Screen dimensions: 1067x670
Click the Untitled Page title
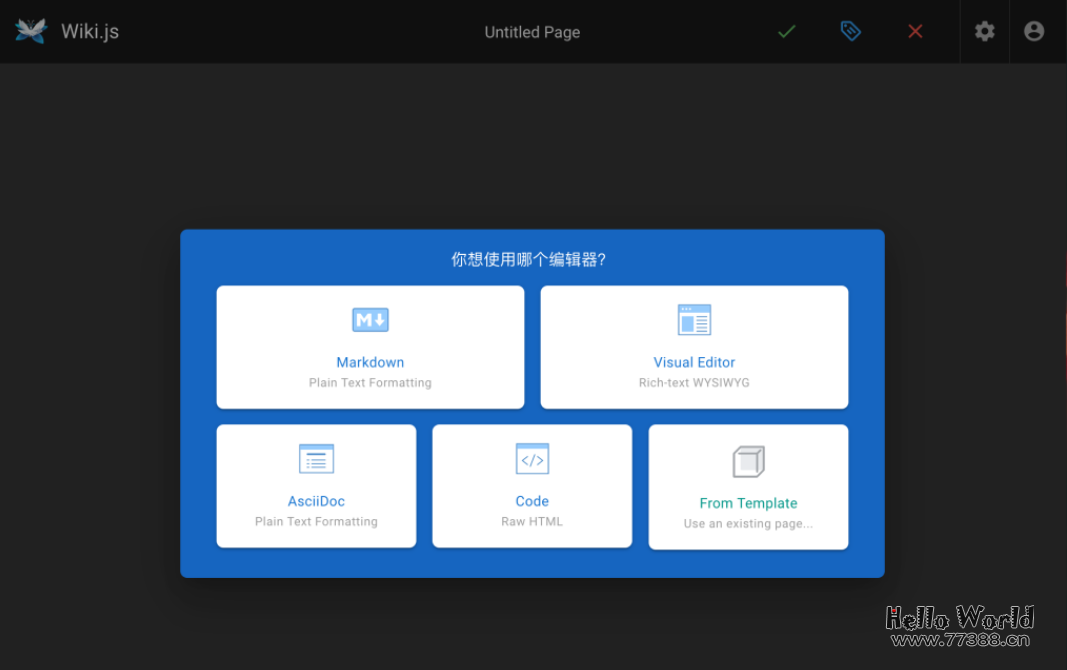click(x=532, y=31)
